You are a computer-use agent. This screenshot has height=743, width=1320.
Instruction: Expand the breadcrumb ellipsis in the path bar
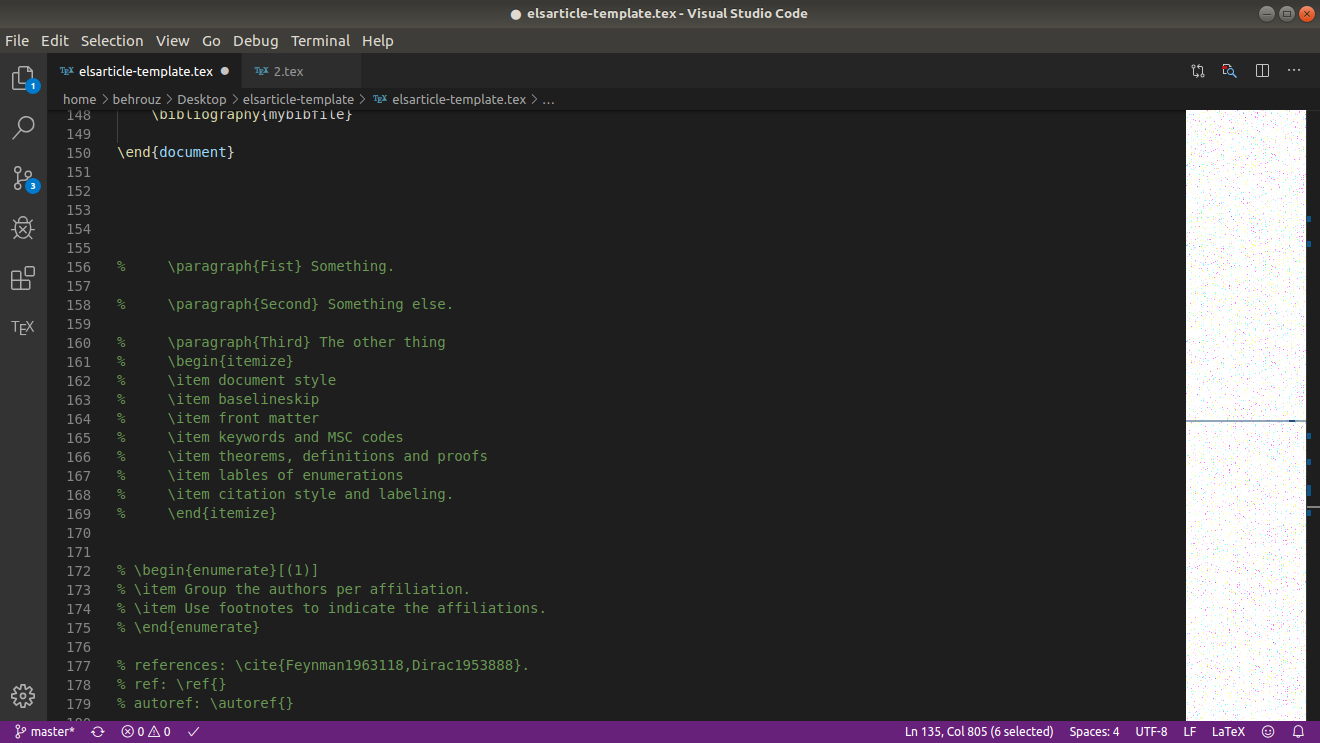(x=547, y=99)
